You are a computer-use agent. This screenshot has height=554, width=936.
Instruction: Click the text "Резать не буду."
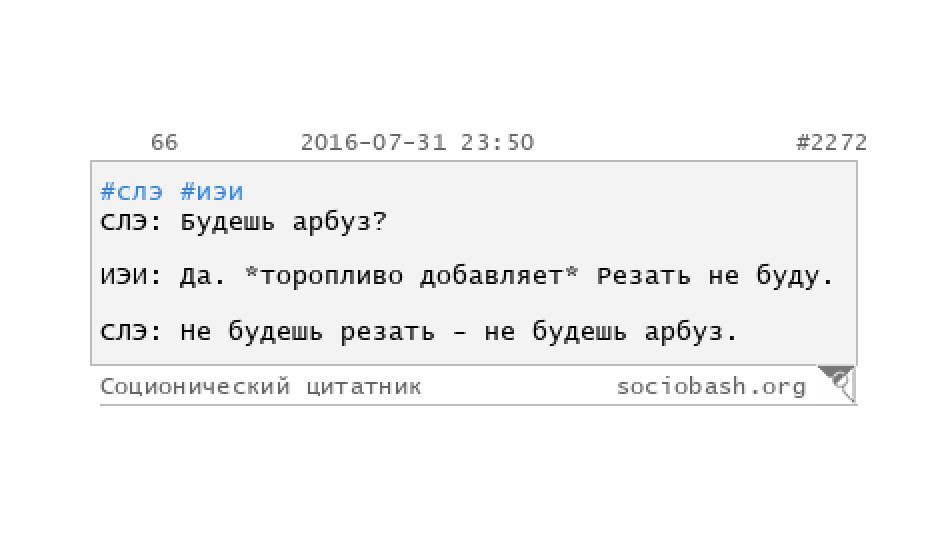(715, 276)
